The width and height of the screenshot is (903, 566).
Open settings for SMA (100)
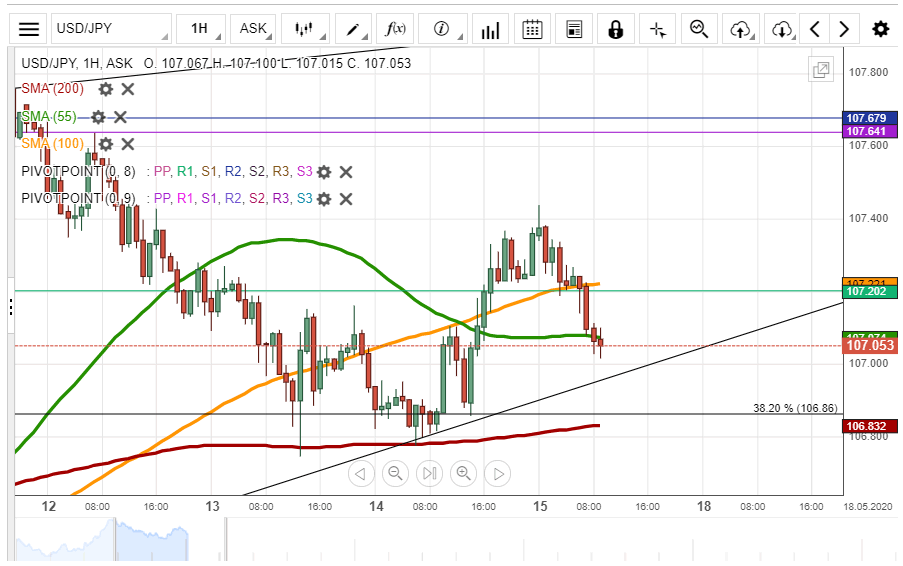click(x=105, y=144)
